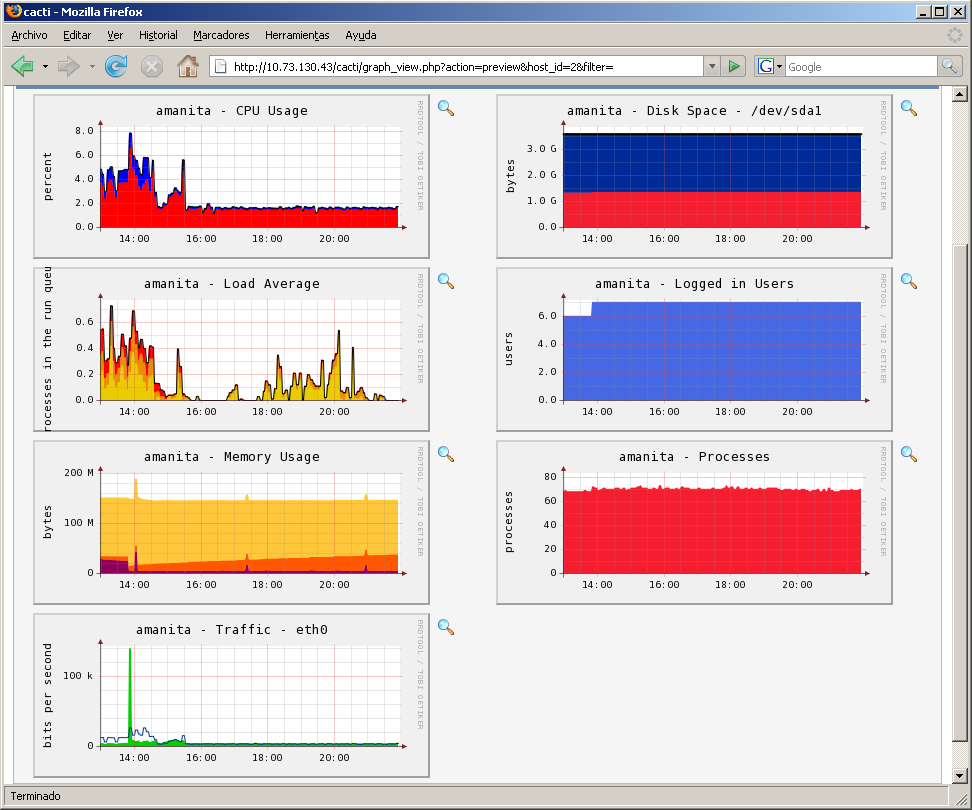Zoom the Memory Usage graph with magnifier
972x810 pixels.
click(446, 454)
